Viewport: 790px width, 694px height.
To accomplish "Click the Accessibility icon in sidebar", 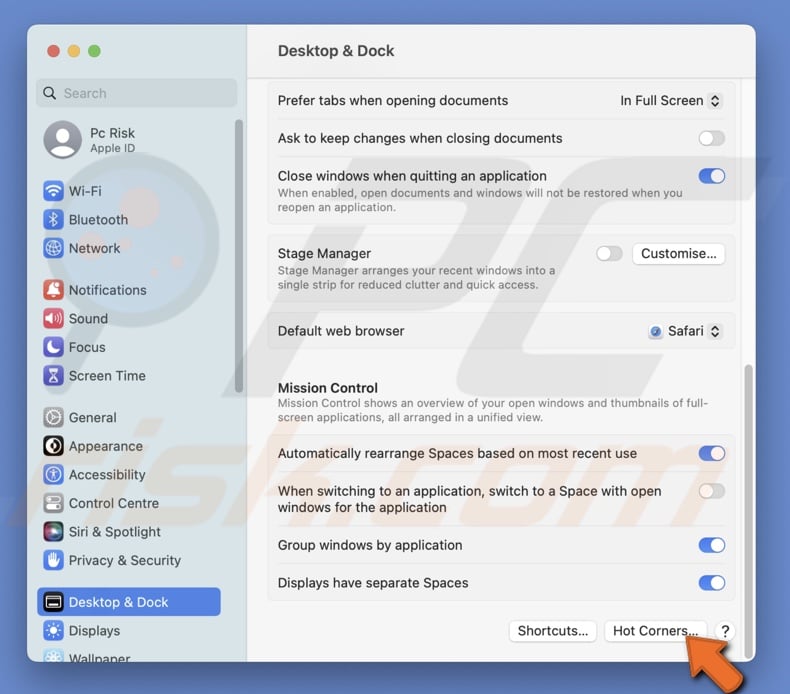I will coord(53,474).
